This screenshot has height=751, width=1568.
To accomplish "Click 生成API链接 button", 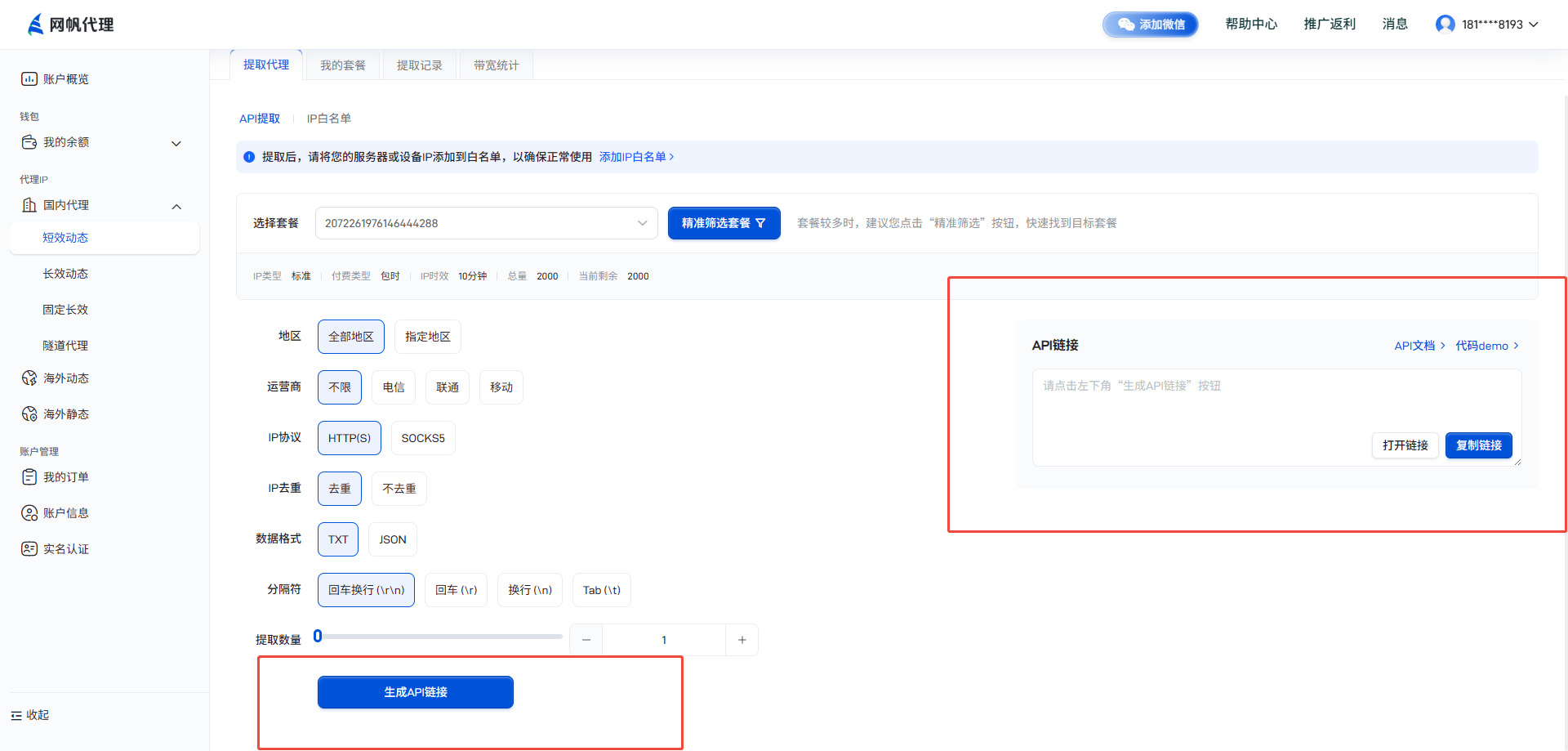I will point(416,692).
